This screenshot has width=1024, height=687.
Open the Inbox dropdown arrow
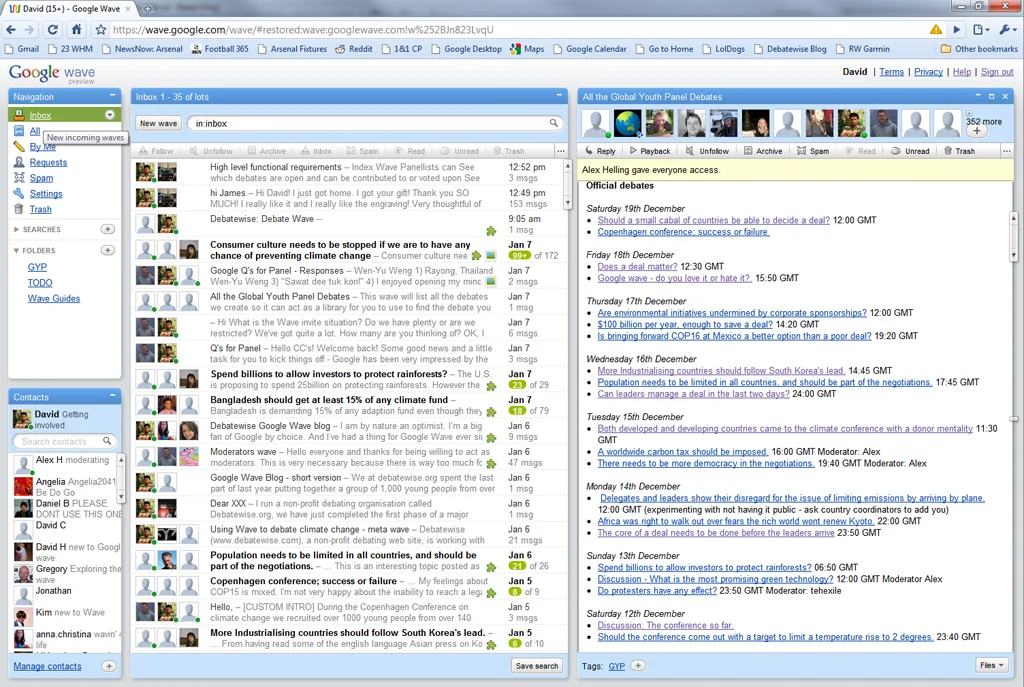tap(110, 115)
